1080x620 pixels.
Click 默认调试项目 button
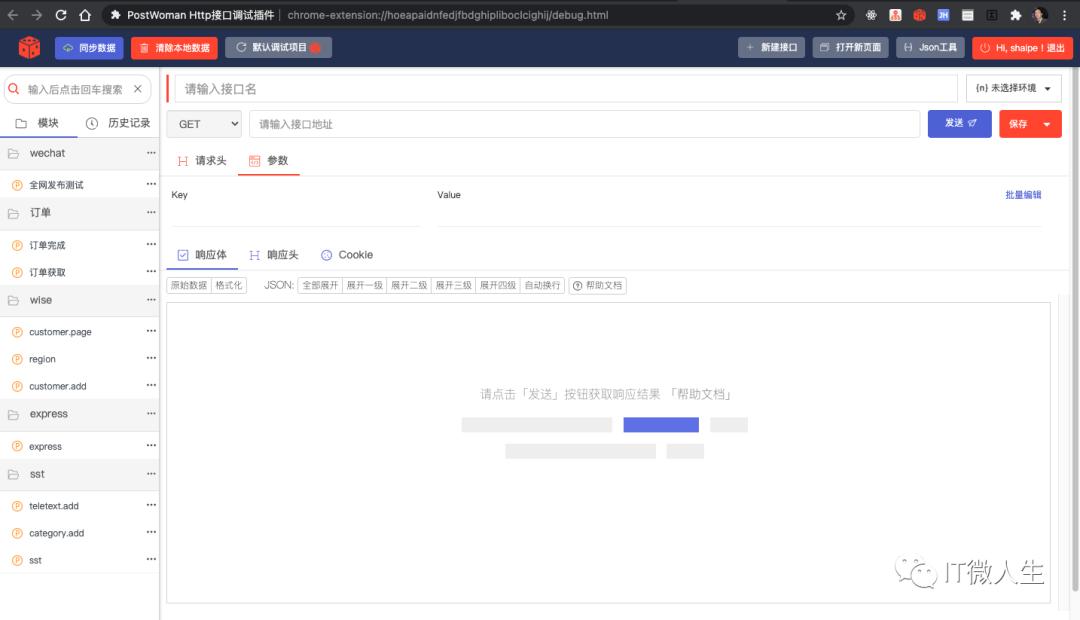coord(278,48)
